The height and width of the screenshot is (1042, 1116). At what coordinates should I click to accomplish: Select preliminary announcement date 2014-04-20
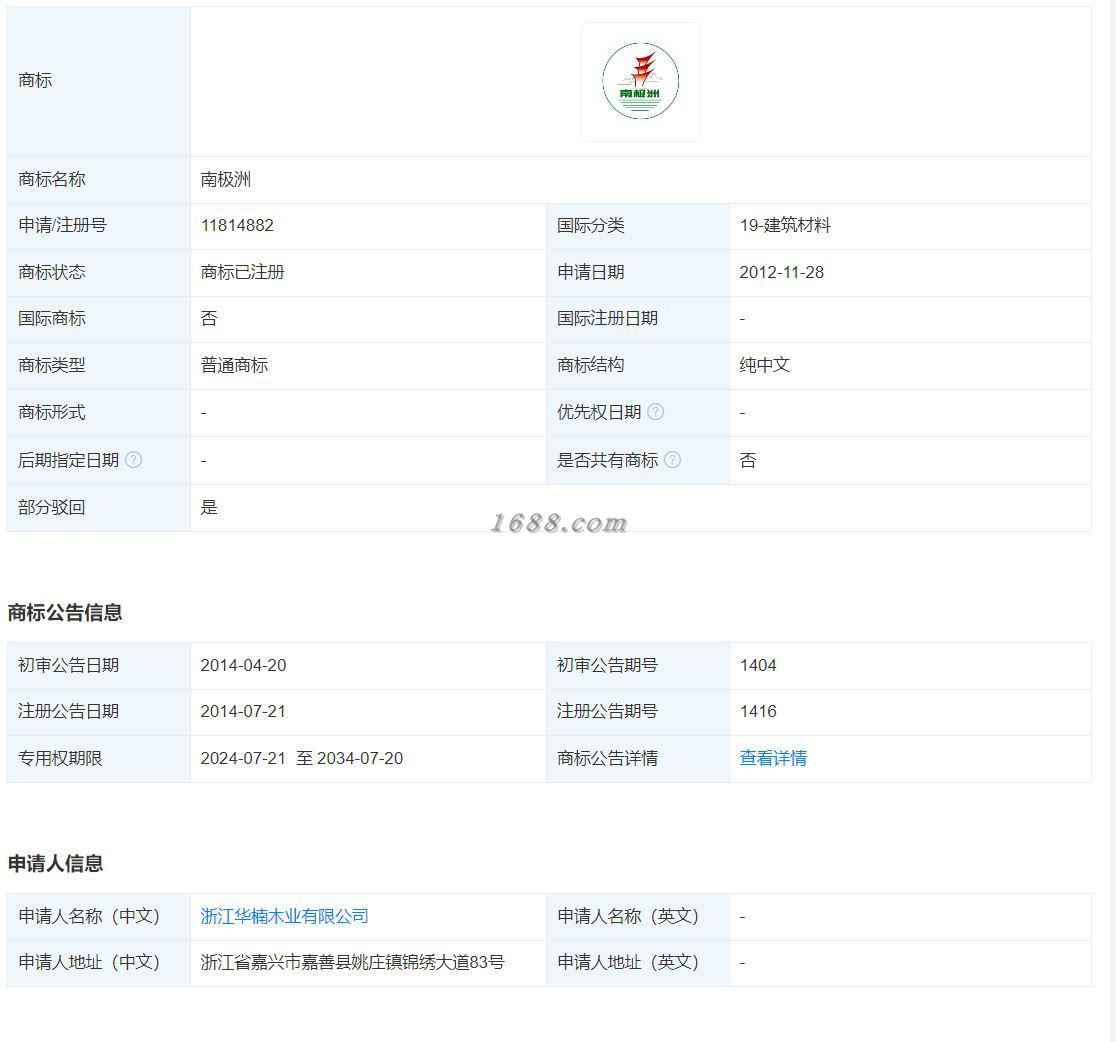243,665
